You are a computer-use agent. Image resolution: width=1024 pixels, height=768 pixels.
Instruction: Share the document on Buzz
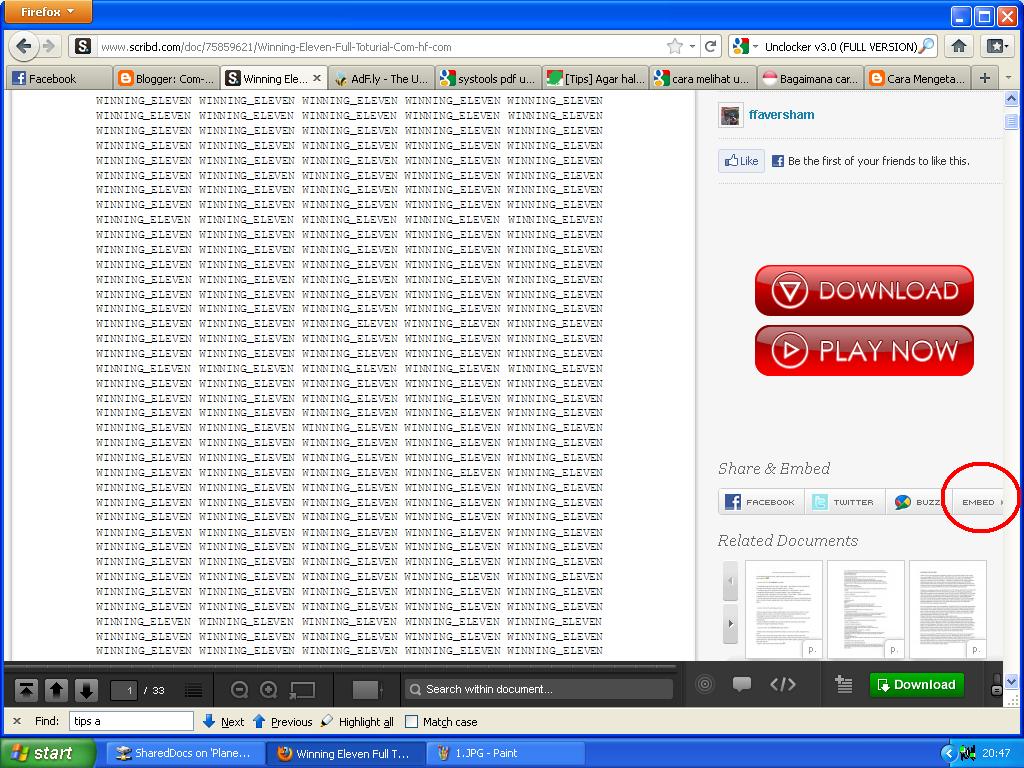click(x=916, y=502)
